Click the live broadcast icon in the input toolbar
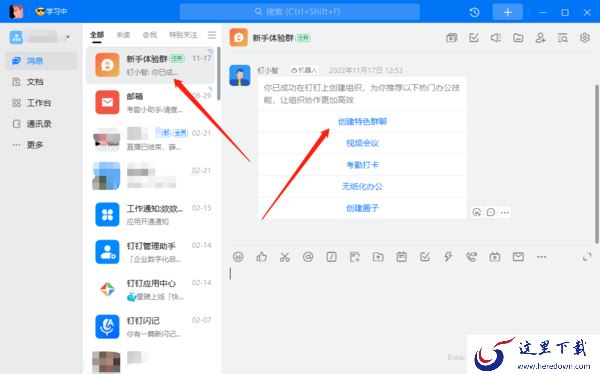Screen dimensions: 600x374 495,256
